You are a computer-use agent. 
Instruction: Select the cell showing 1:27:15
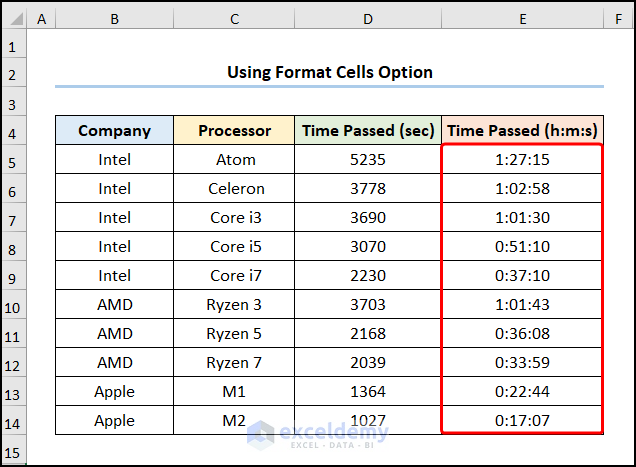[x=522, y=160]
